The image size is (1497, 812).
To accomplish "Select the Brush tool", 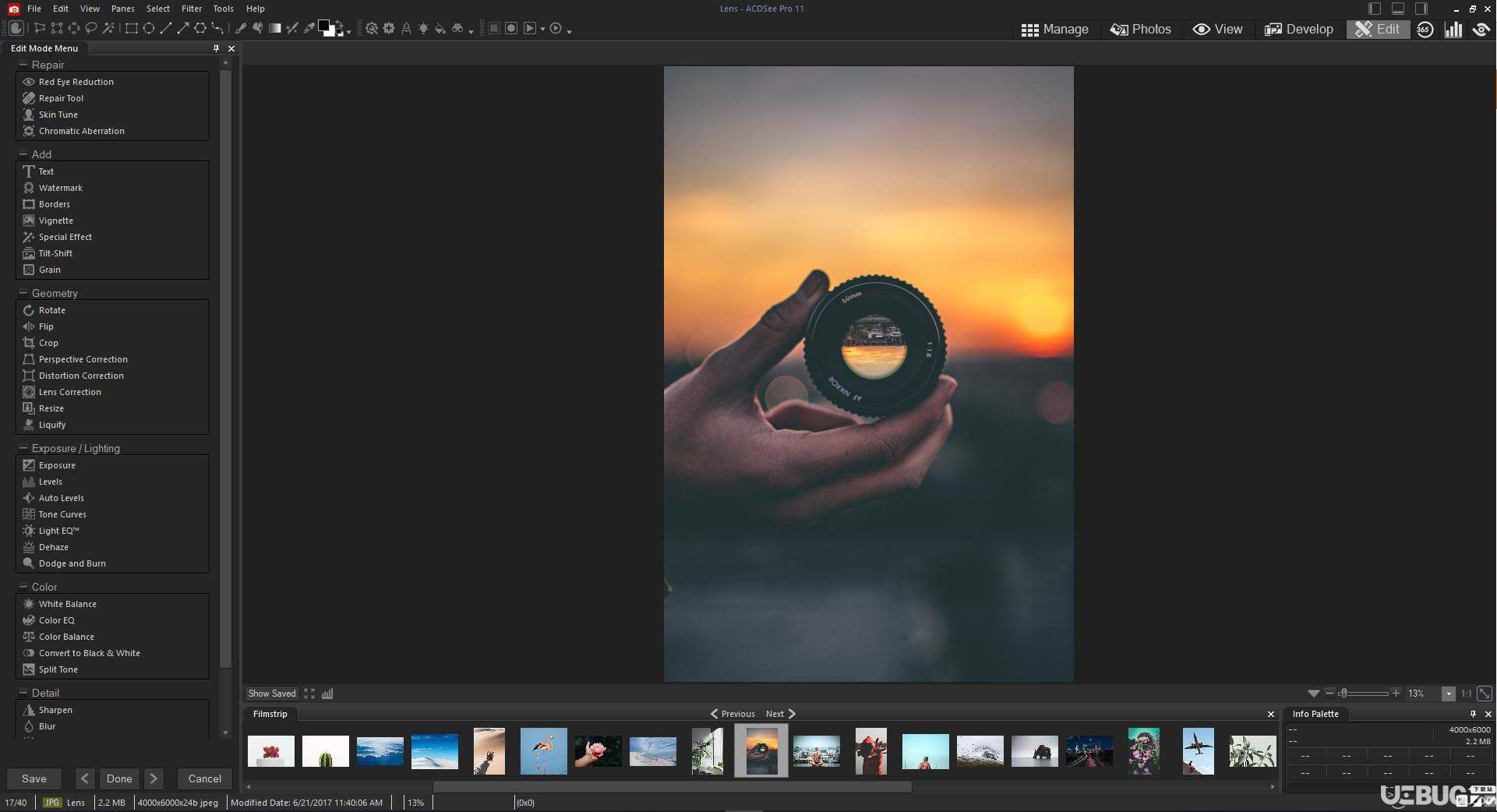I will coord(240,28).
